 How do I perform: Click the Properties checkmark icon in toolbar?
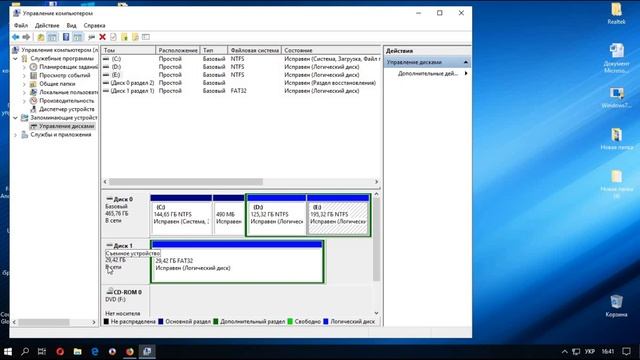113,37
